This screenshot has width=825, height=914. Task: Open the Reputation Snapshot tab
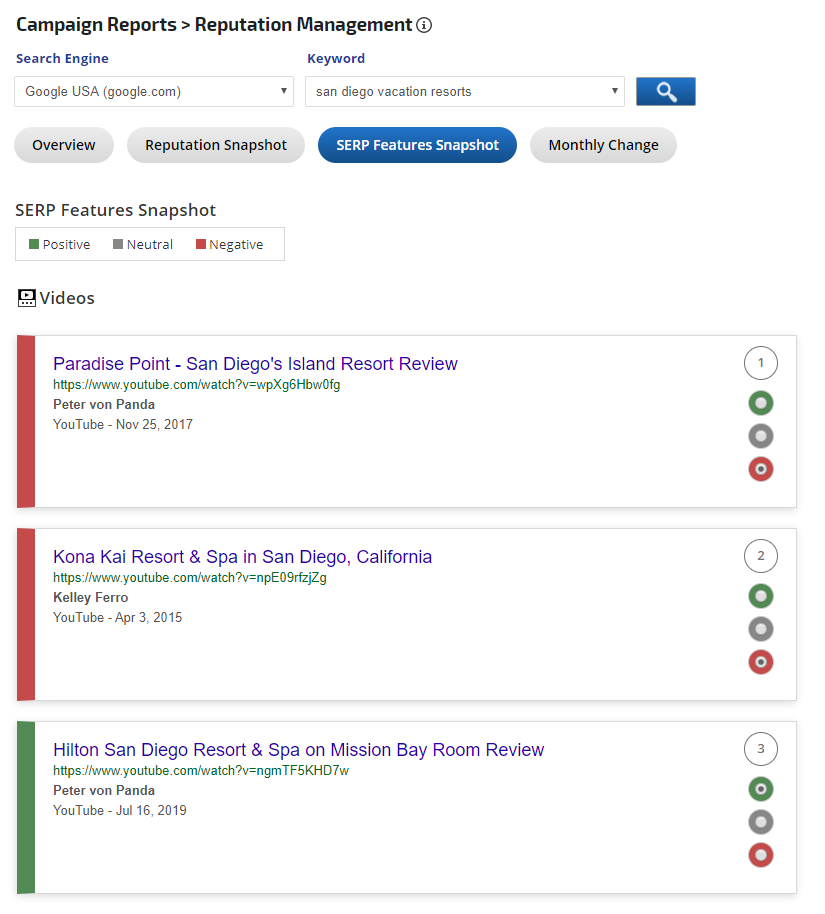[x=216, y=145]
